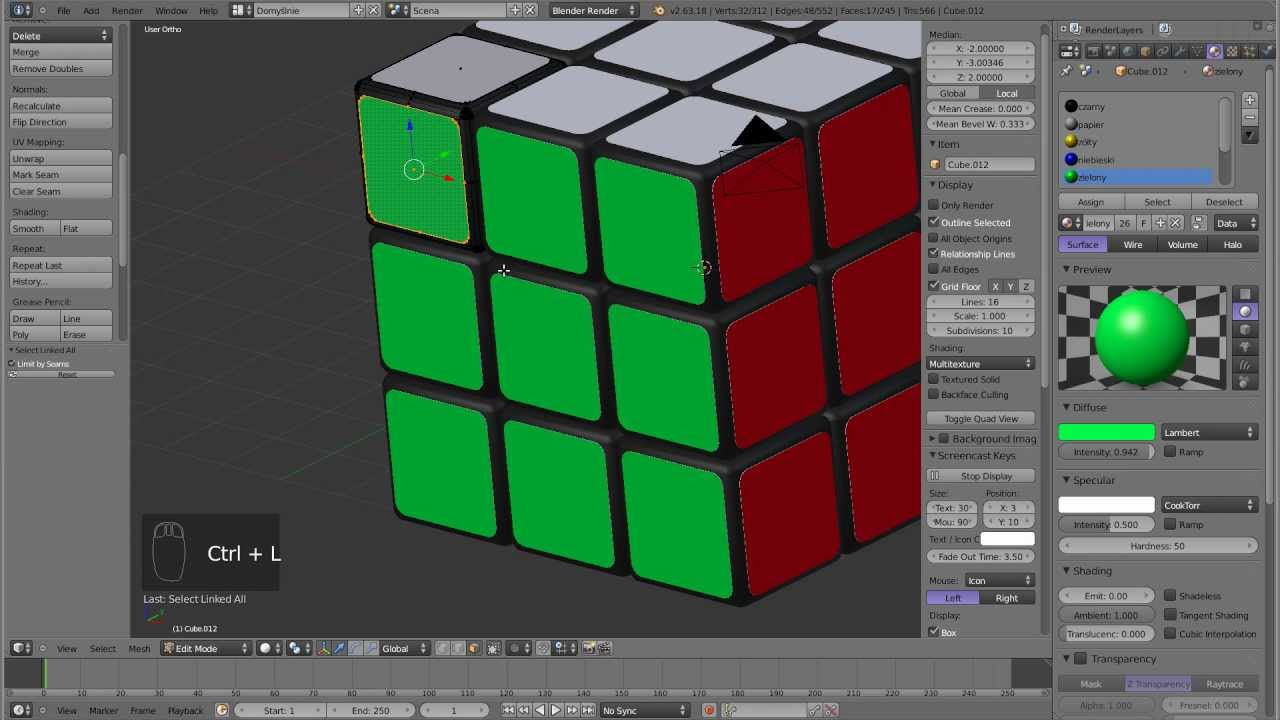
Task: Open the Modifiers wrench icon
Action: (1179, 51)
